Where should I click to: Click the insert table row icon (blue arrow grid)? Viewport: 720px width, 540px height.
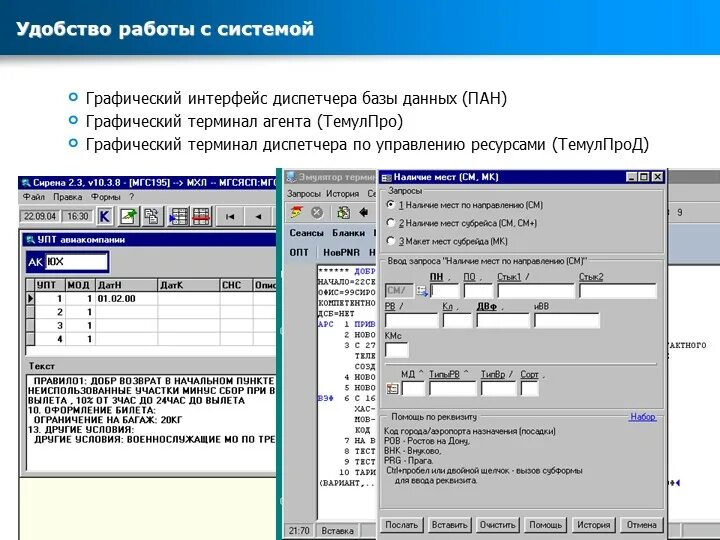point(179,216)
